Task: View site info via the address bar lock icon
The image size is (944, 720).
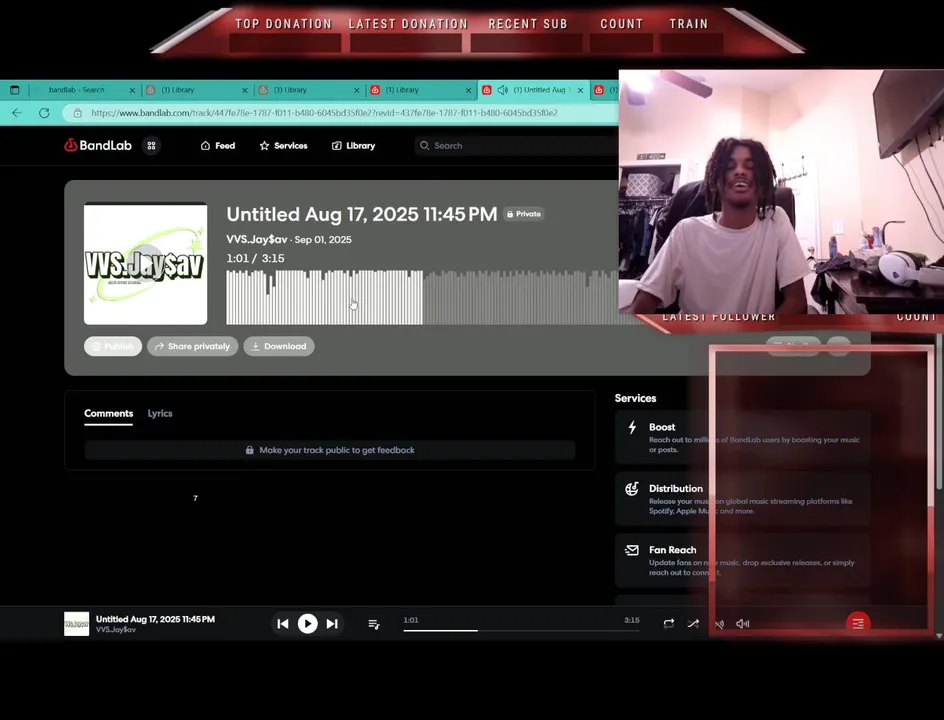Action: pyautogui.click(x=77, y=113)
